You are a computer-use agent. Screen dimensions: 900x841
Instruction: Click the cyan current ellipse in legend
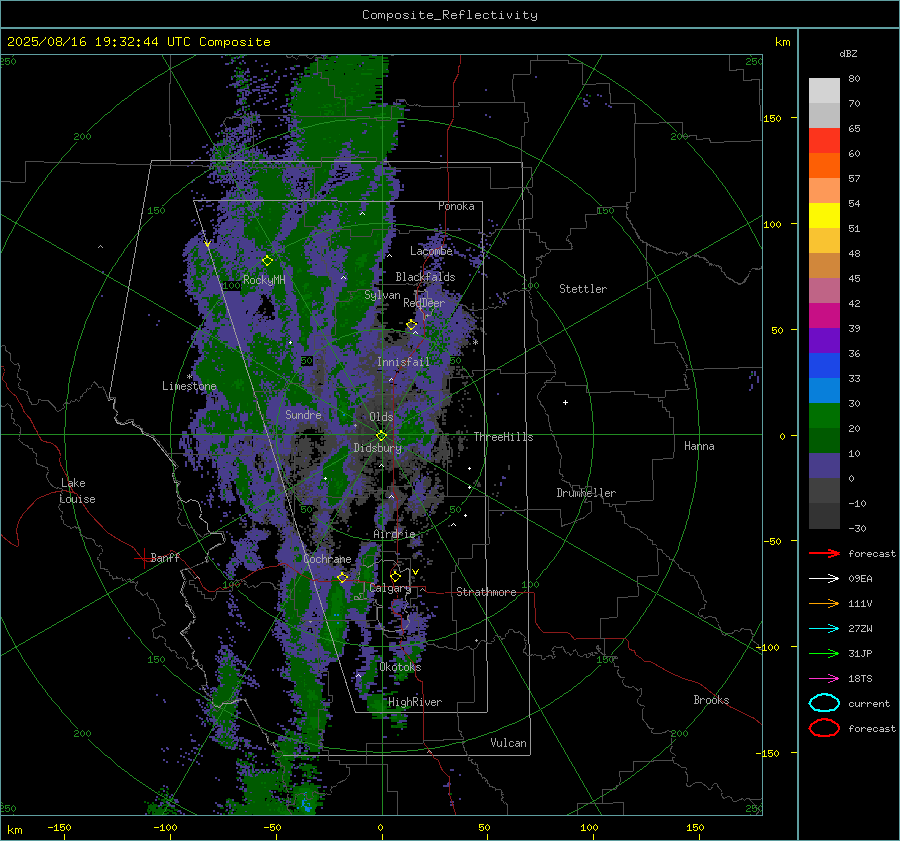(824, 703)
